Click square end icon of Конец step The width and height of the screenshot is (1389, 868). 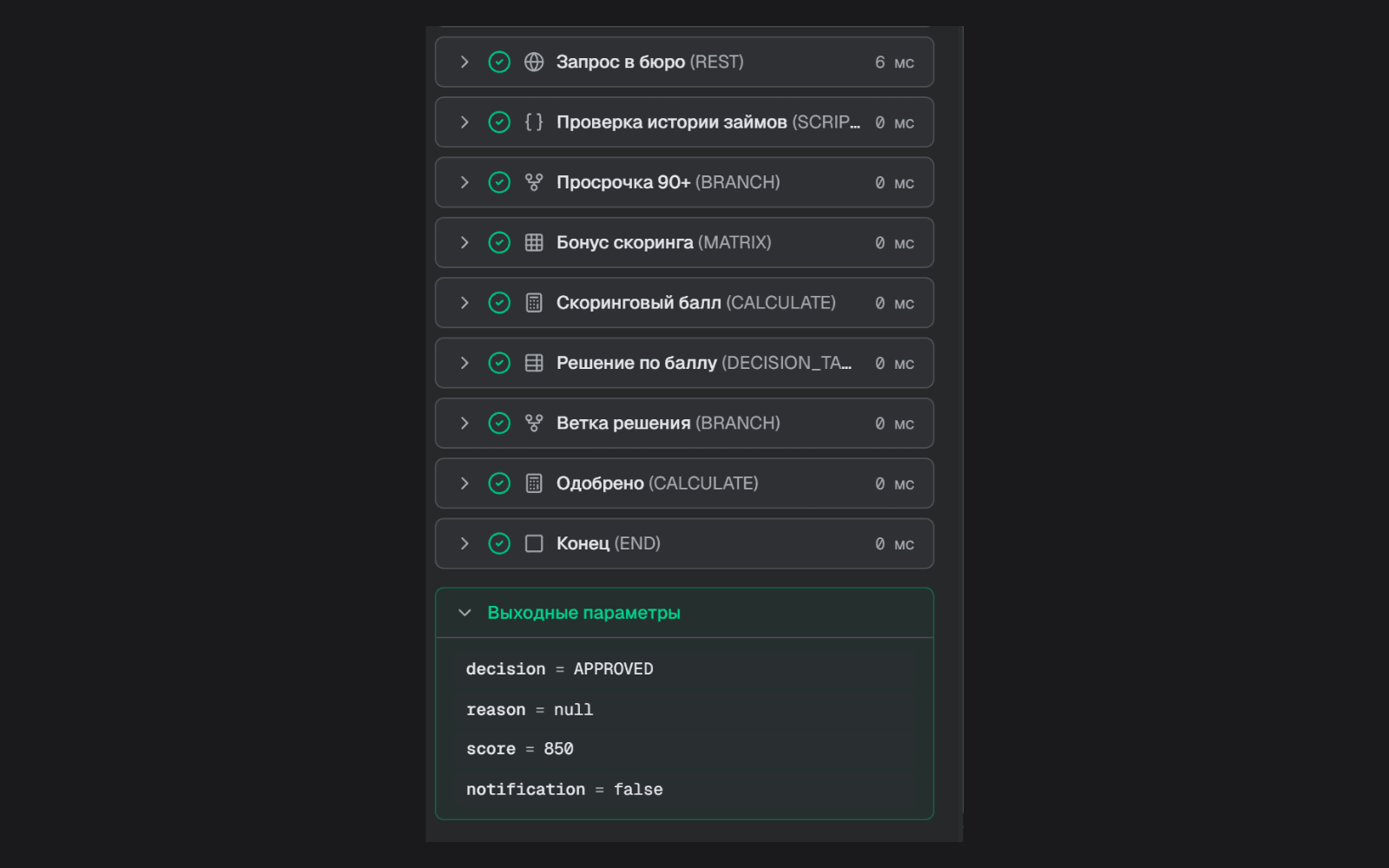pos(534,543)
